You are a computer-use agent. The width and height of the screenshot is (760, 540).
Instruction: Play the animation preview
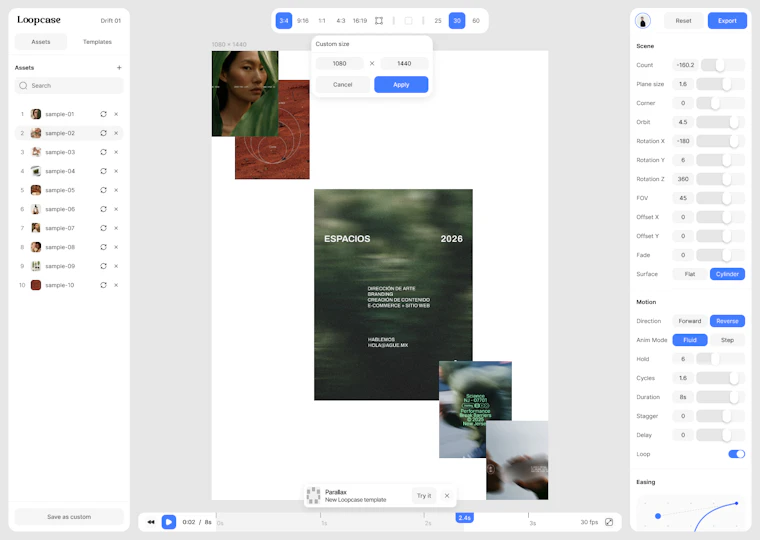click(x=169, y=522)
